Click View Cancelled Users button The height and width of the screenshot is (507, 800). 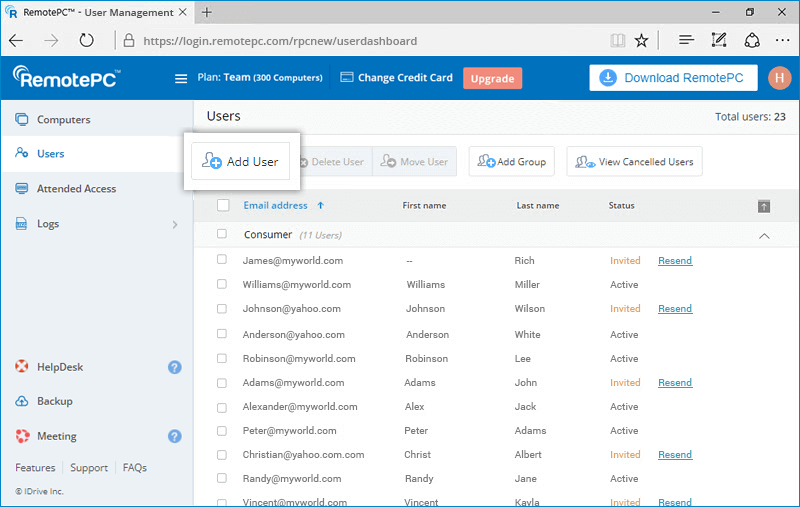tap(634, 162)
